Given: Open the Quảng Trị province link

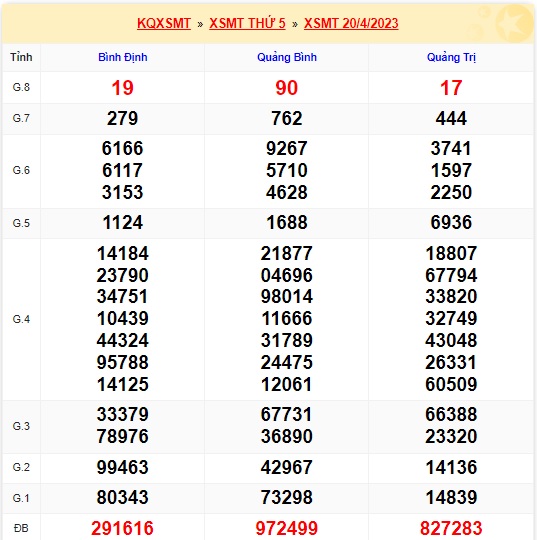Looking at the screenshot, I should click(x=451, y=57).
